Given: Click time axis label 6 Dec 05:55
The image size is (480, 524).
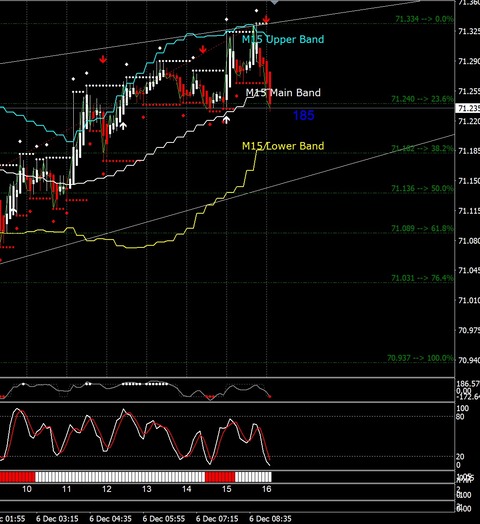Looking at the screenshot, I should coord(164,519).
